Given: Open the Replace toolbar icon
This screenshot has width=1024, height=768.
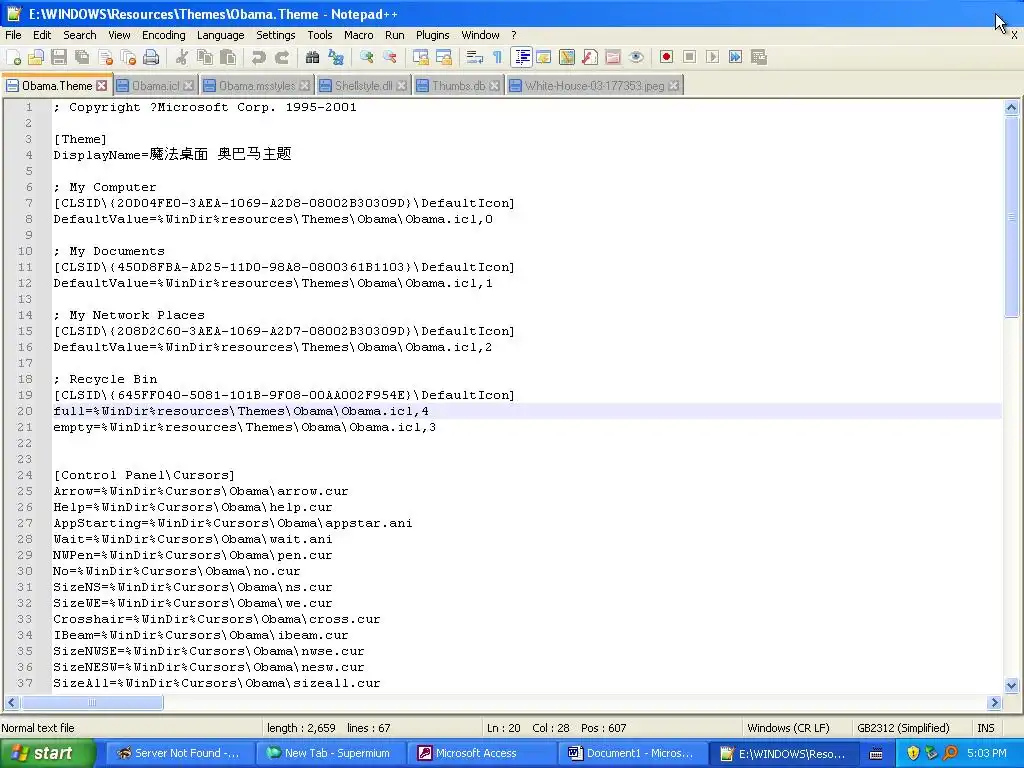Looking at the screenshot, I should point(336,57).
